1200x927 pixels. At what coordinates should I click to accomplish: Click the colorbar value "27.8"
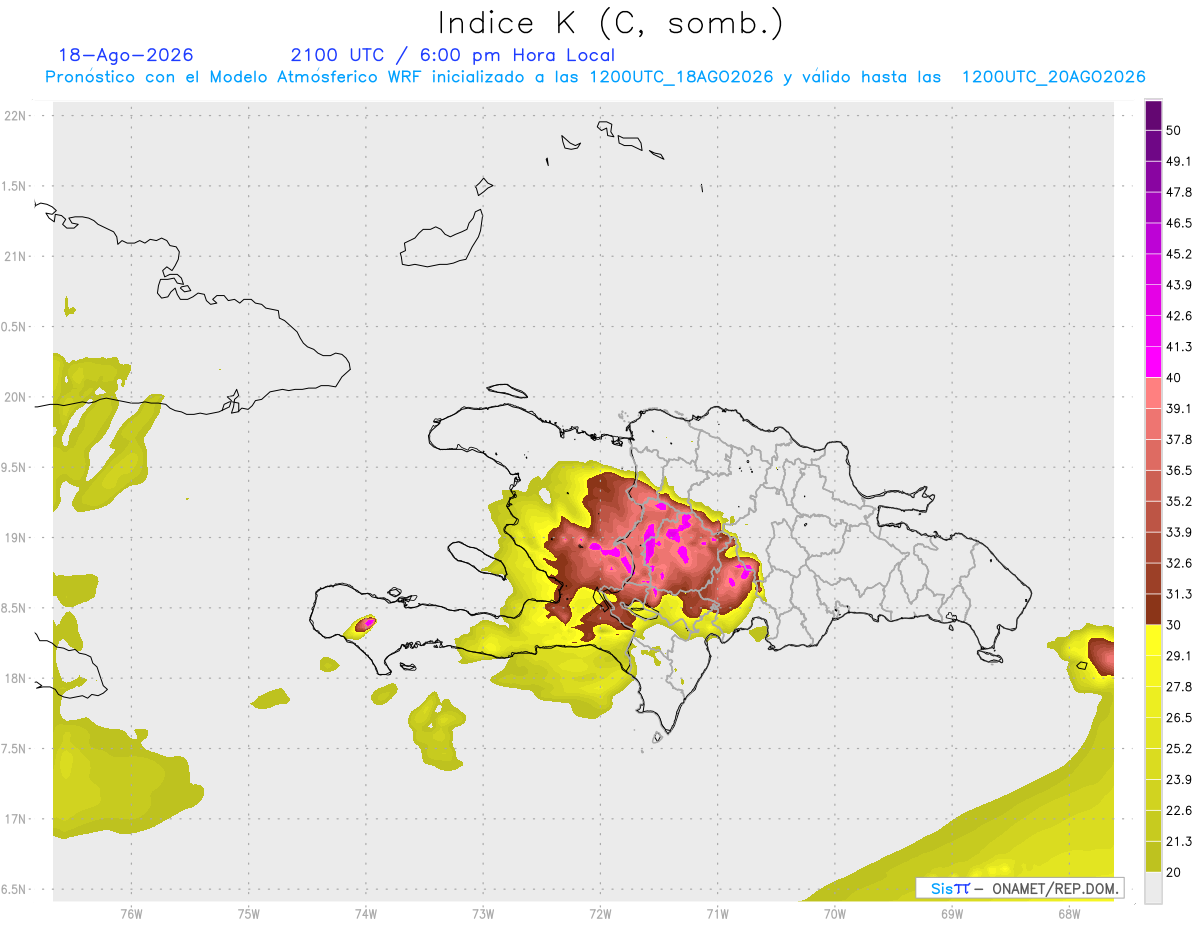pyautogui.click(x=1179, y=687)
